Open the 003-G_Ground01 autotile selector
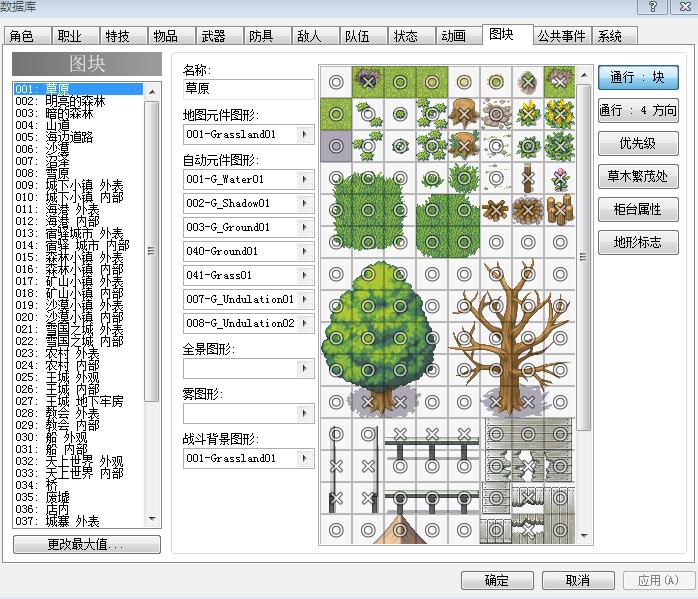 point(305,227)
